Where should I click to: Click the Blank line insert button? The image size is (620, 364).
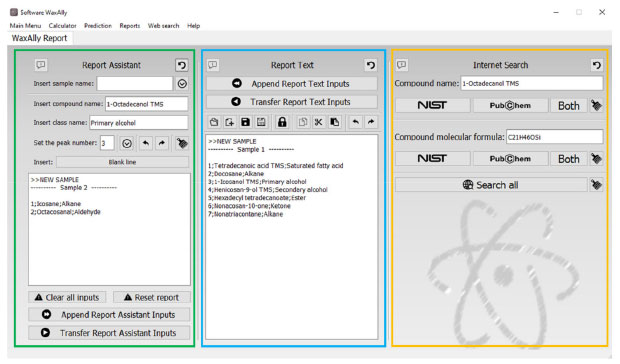[x=122, y=162]
